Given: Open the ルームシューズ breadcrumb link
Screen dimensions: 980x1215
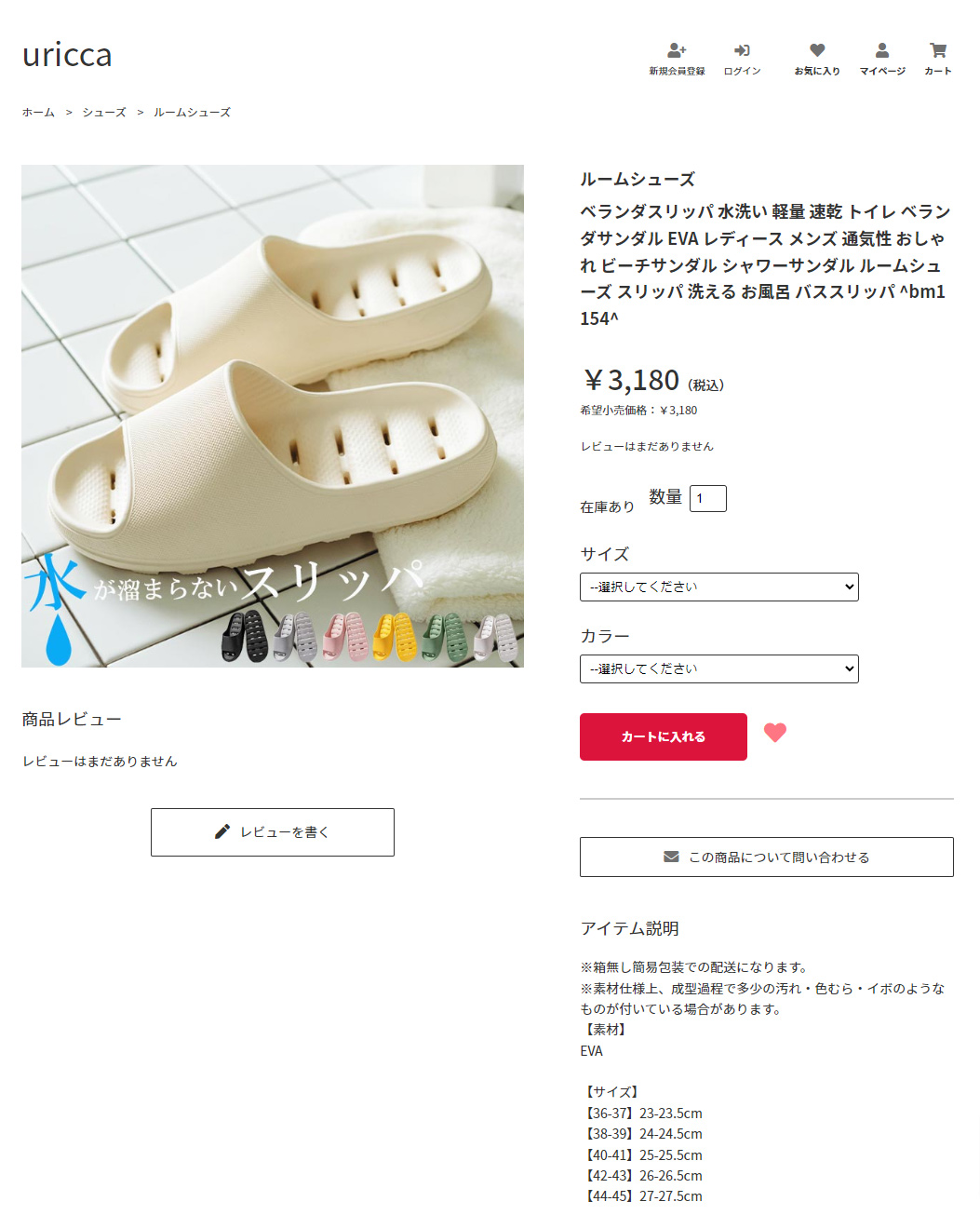Looking at the screenshot, I should point(192,112).
